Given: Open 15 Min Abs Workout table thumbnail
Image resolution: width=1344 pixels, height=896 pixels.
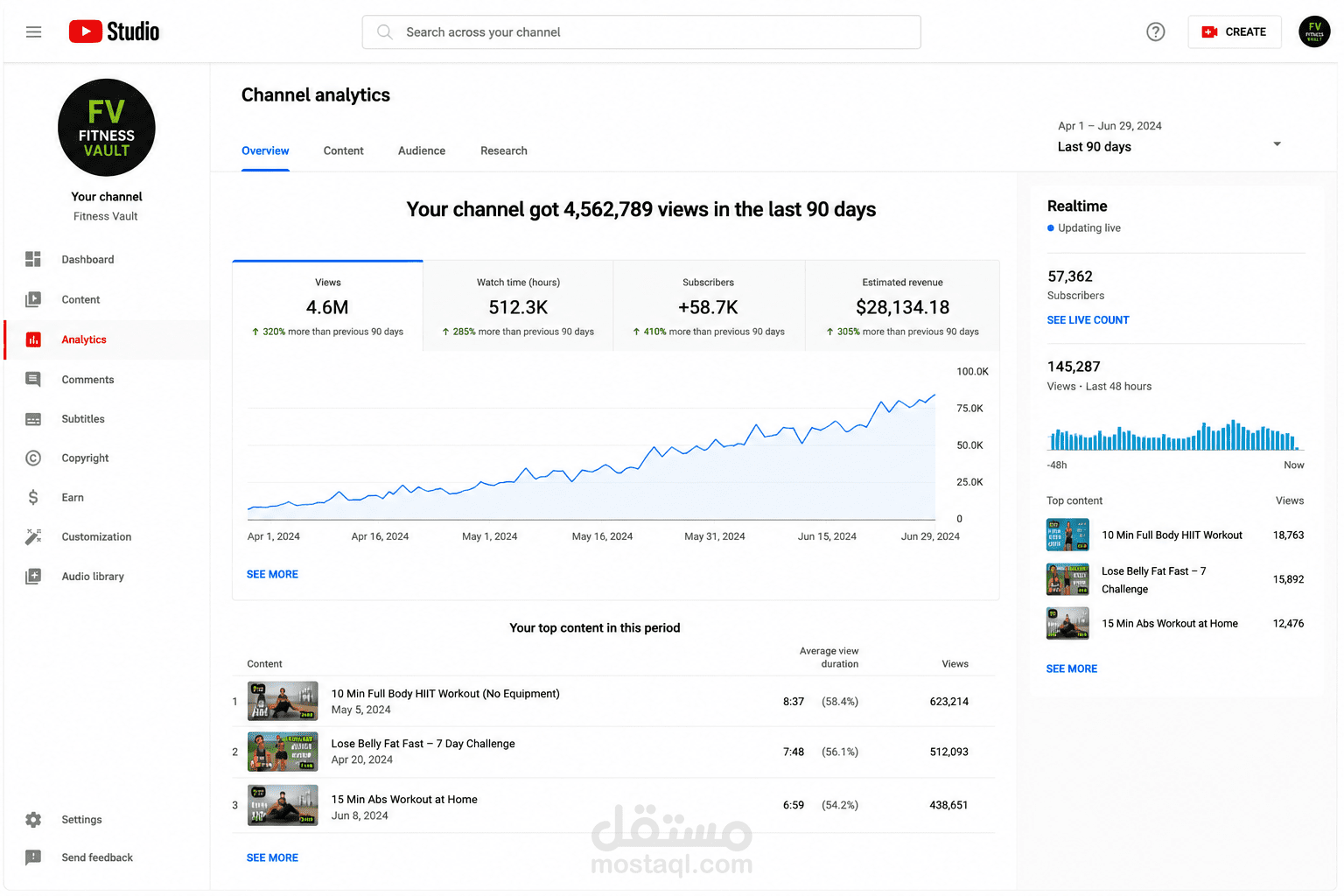Looking at the screenshot, I should click(283, 806).
